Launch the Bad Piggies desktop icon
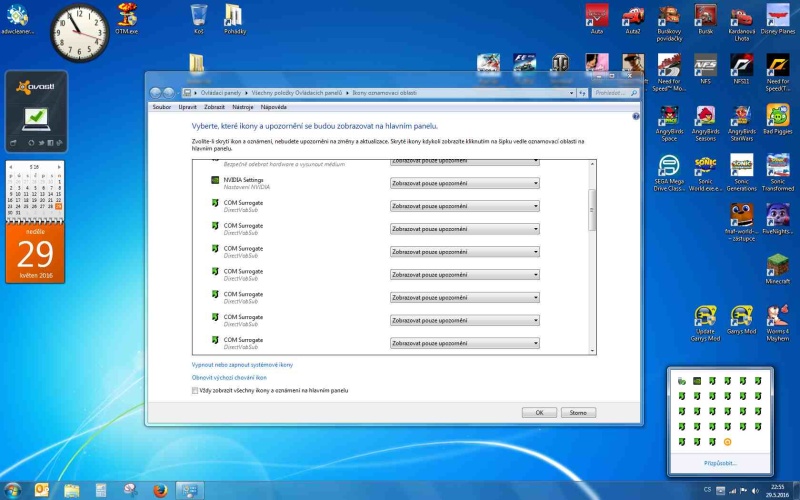This screenshot has width=800, height=500. pyautogui.click(x=777, y=116)
